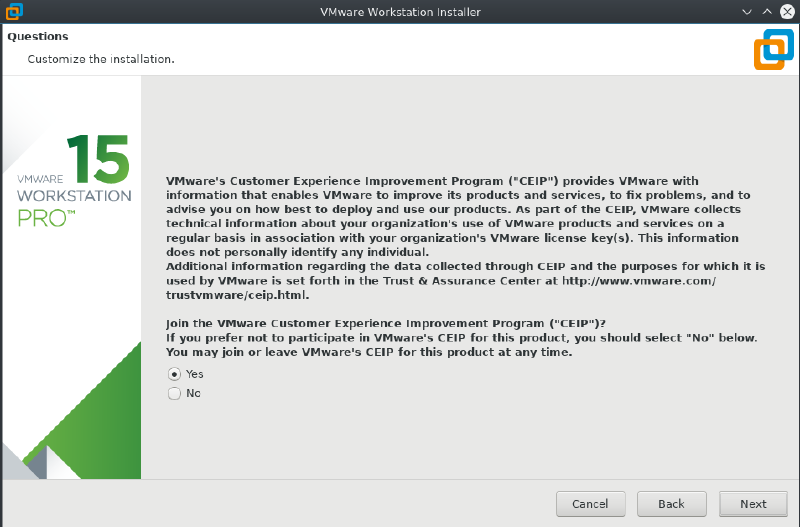The image size is (800, 527).
Task: Maximize the installer window
Action: (767, 12)
